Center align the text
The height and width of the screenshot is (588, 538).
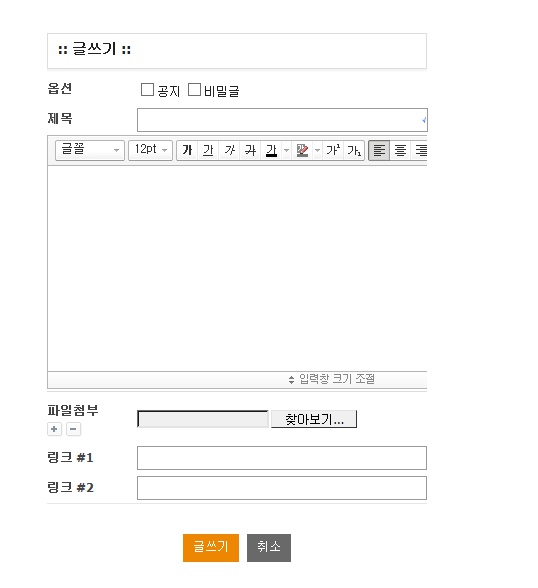point(400,150)
